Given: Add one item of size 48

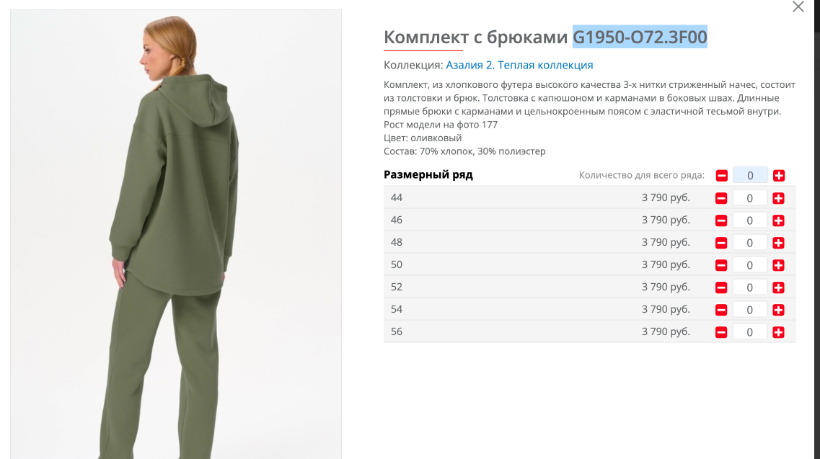Looking at the screenshot, I should point(778,243).
